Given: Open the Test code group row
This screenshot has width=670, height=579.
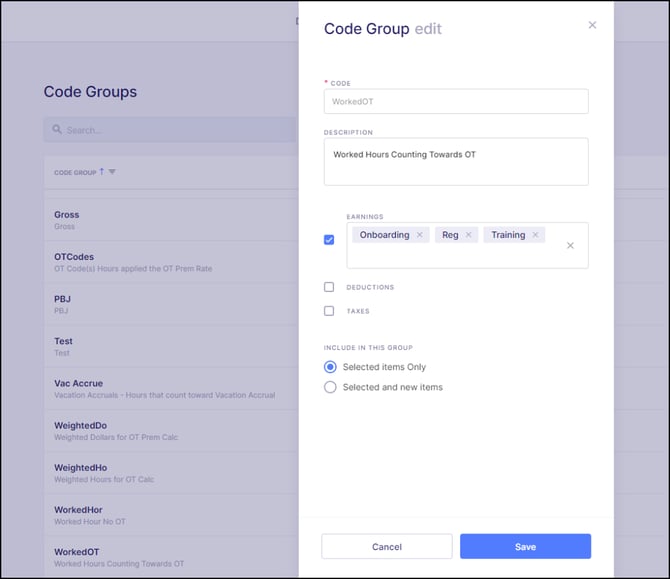Looking at the screenshot, I should coord(171,347).
